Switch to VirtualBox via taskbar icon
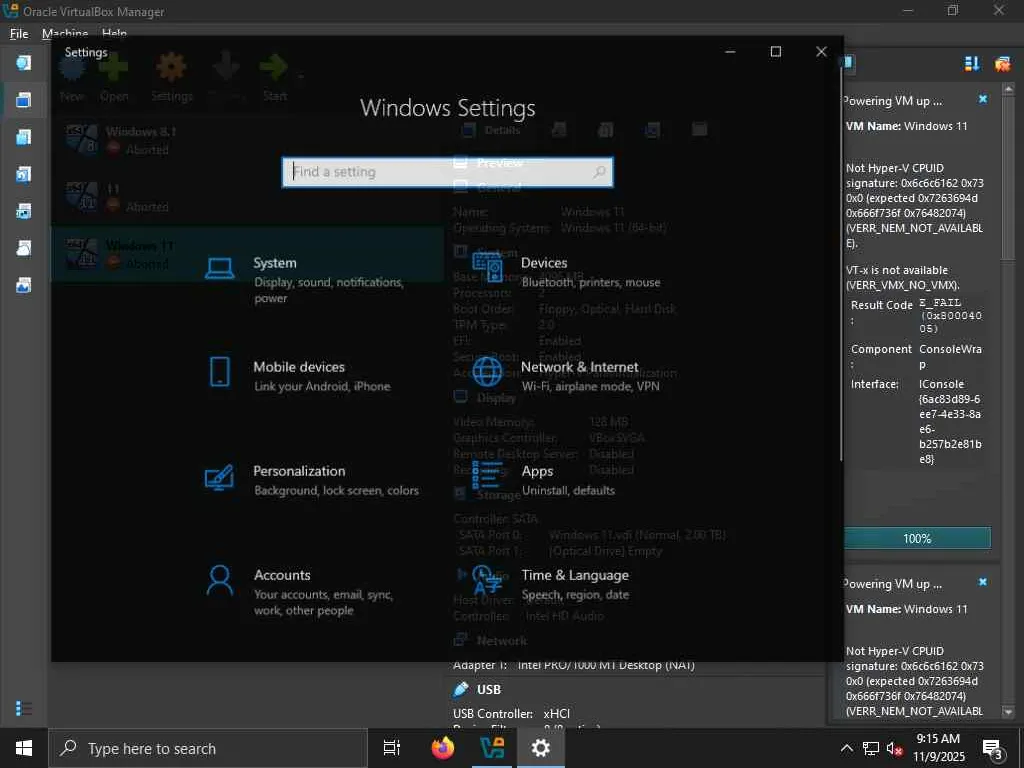 pyautogui.click(x=492, y=748)
